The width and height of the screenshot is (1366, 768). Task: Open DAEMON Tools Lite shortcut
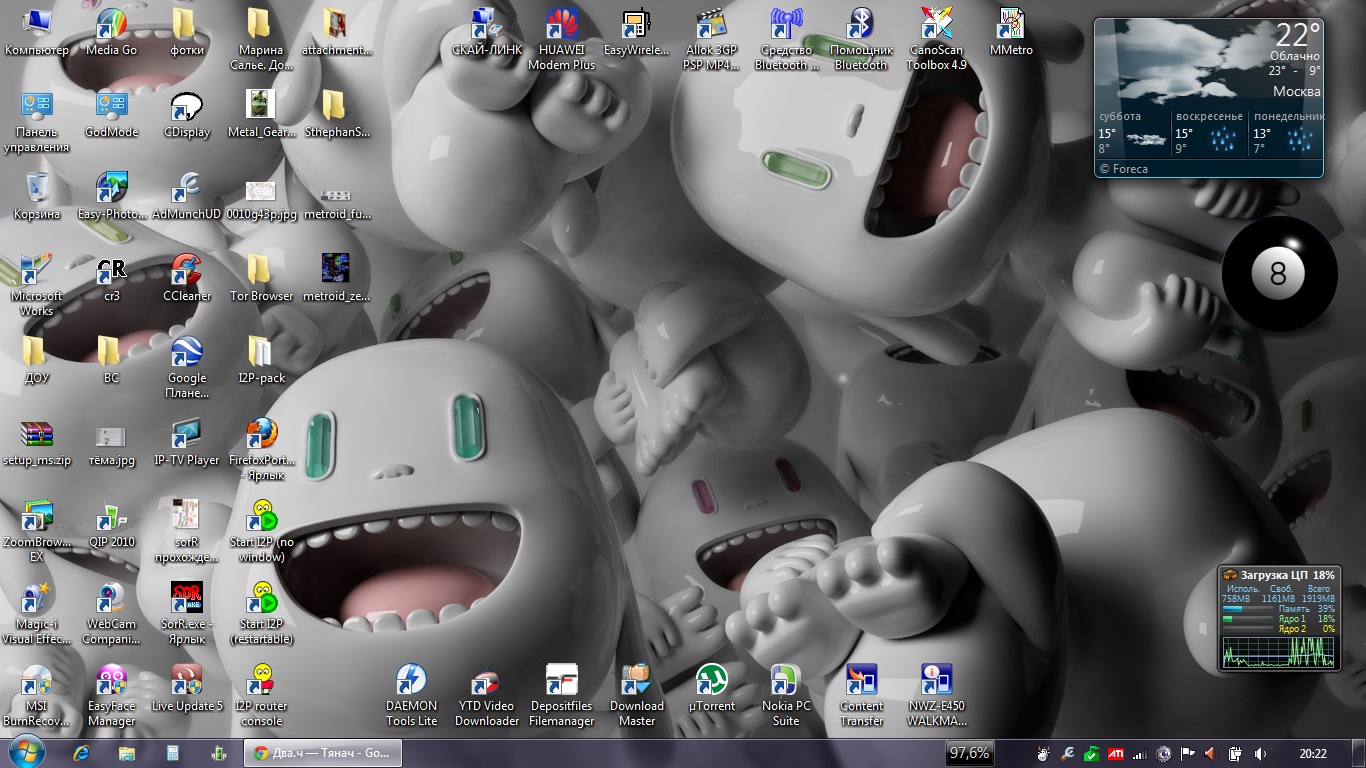[x=411, y=681]
